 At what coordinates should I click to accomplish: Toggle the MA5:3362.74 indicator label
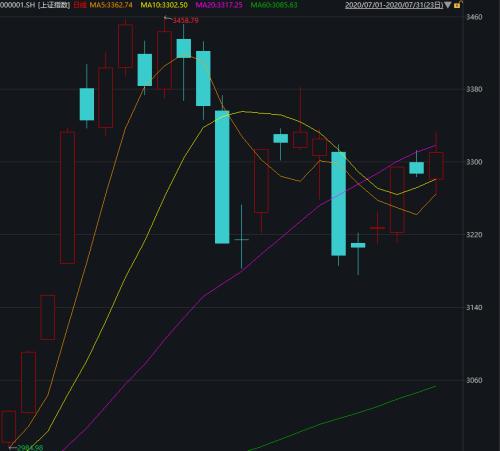click(111, 5)
